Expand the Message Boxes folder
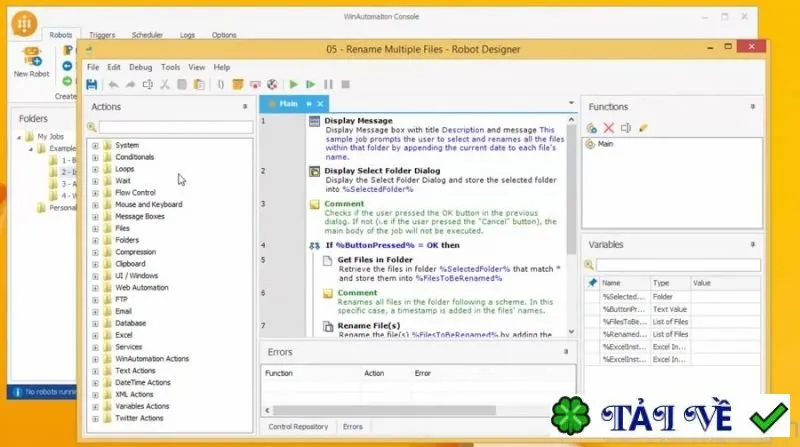The width and height of the screenshot is (800, 447). [95, 216]
